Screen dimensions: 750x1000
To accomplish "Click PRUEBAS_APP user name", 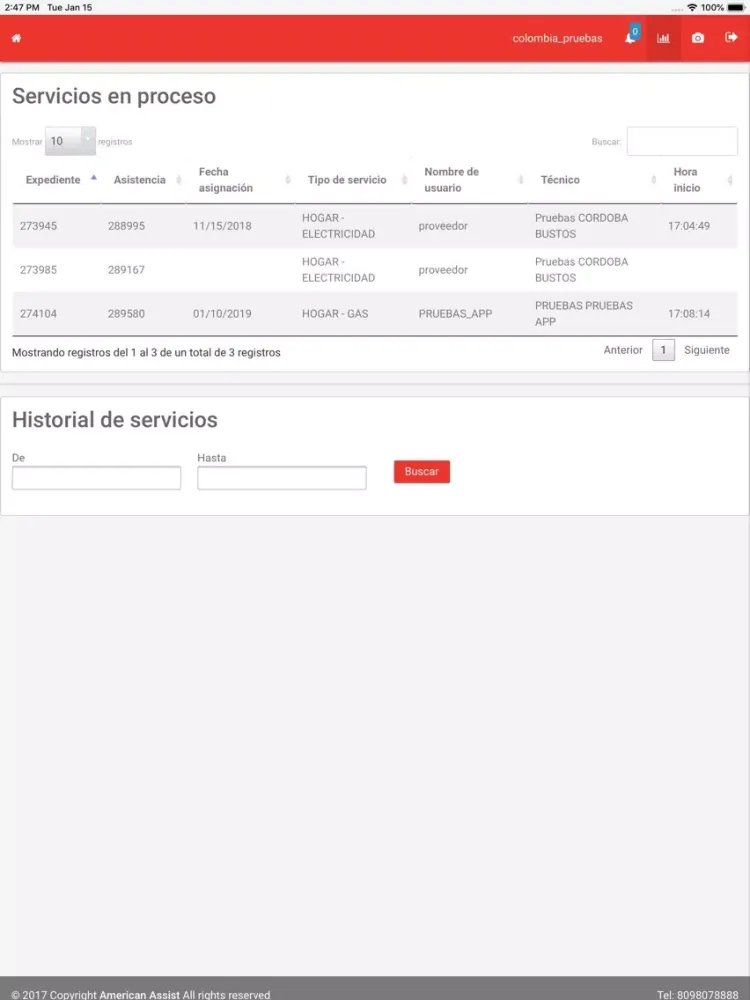I will tap(455, 314).
